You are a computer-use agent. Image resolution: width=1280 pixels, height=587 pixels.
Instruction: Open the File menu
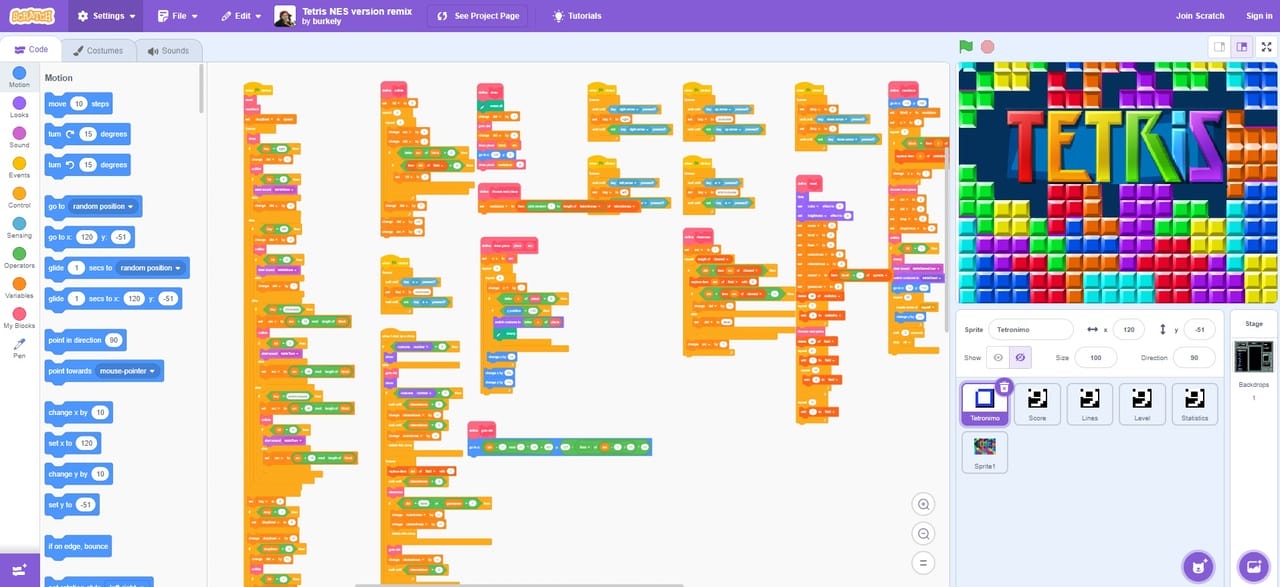[x=178, y=16]
